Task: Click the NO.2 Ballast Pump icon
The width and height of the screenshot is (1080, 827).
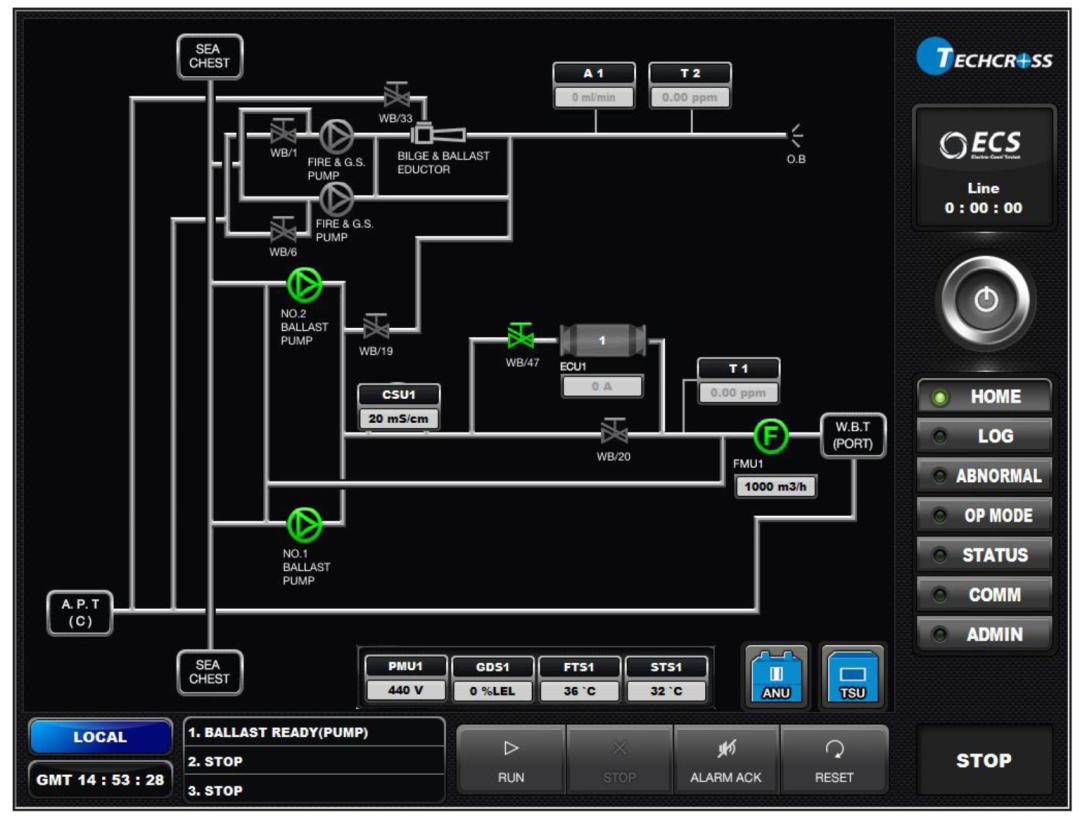Action: pos(304,285)
